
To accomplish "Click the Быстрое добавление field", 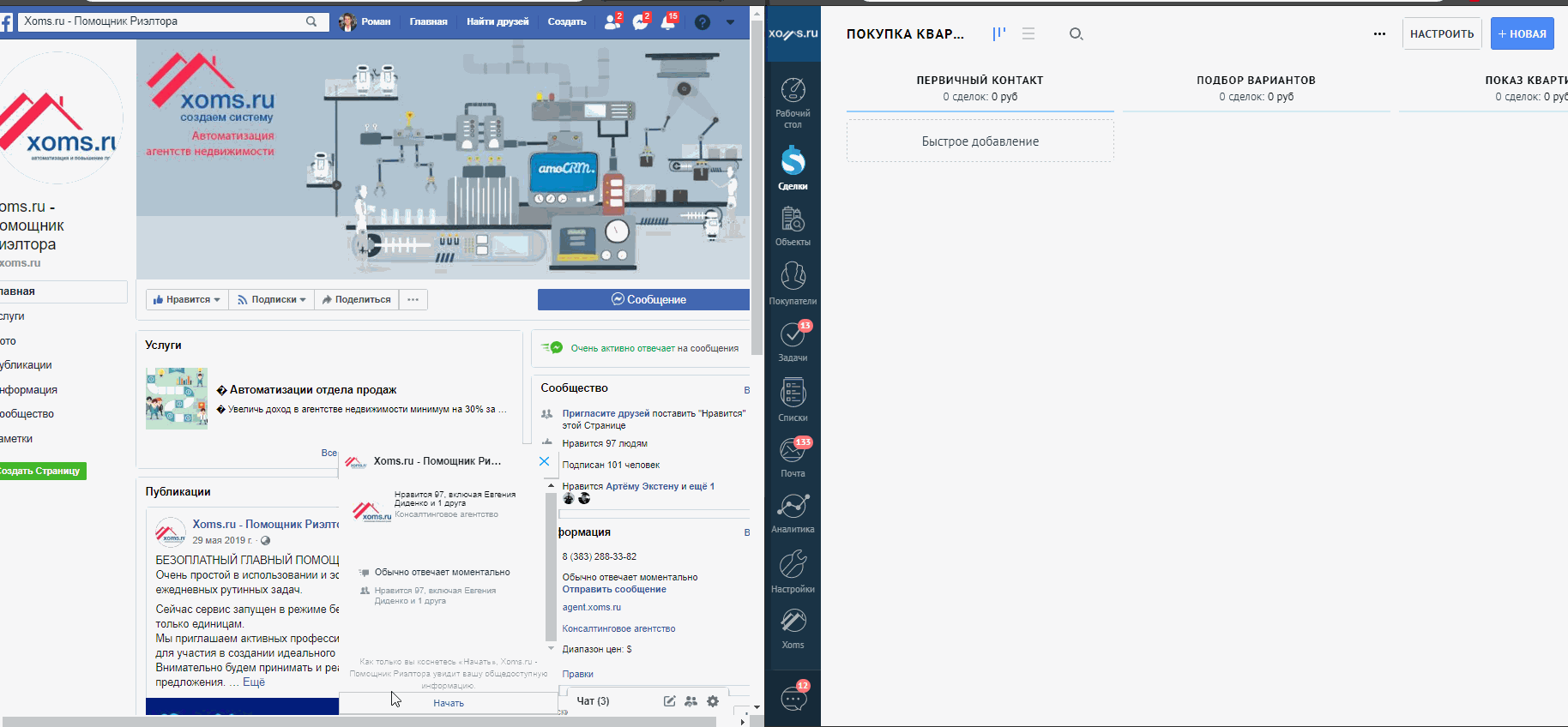I will 980,141.
